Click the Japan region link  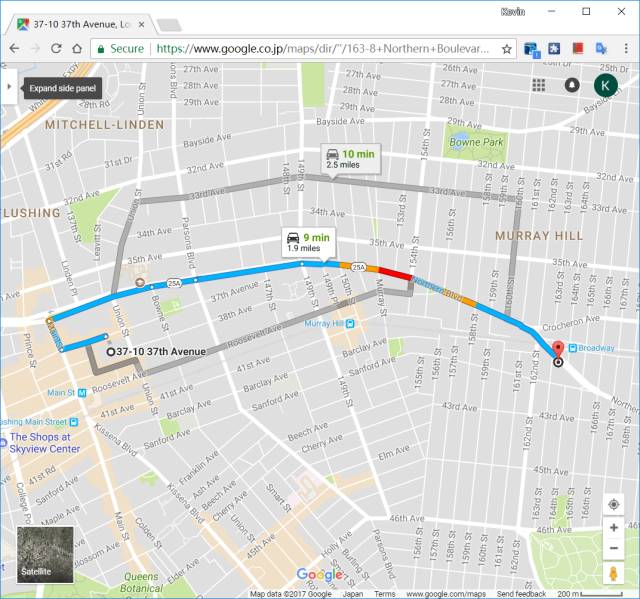pyautogui.click(x=353, y=594)
